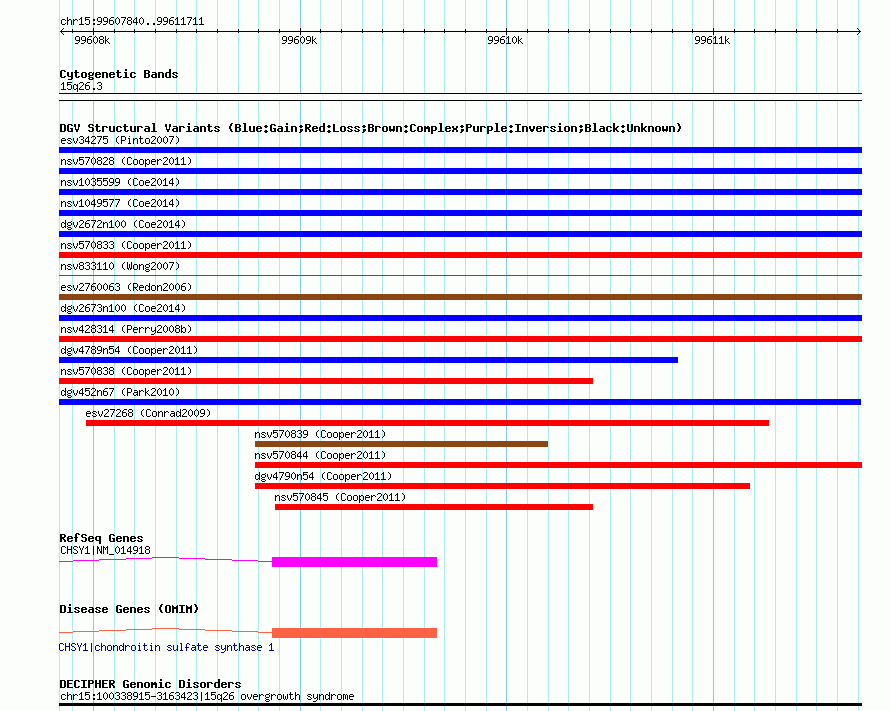Click the red loss bar under nsv570833
Image resolution: width=890 pixels, height=711 pixels.
pos(460,255)
